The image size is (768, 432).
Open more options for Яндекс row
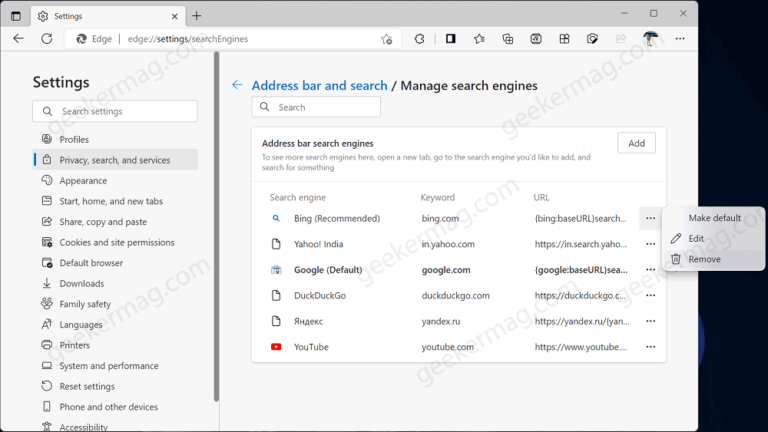650,321
